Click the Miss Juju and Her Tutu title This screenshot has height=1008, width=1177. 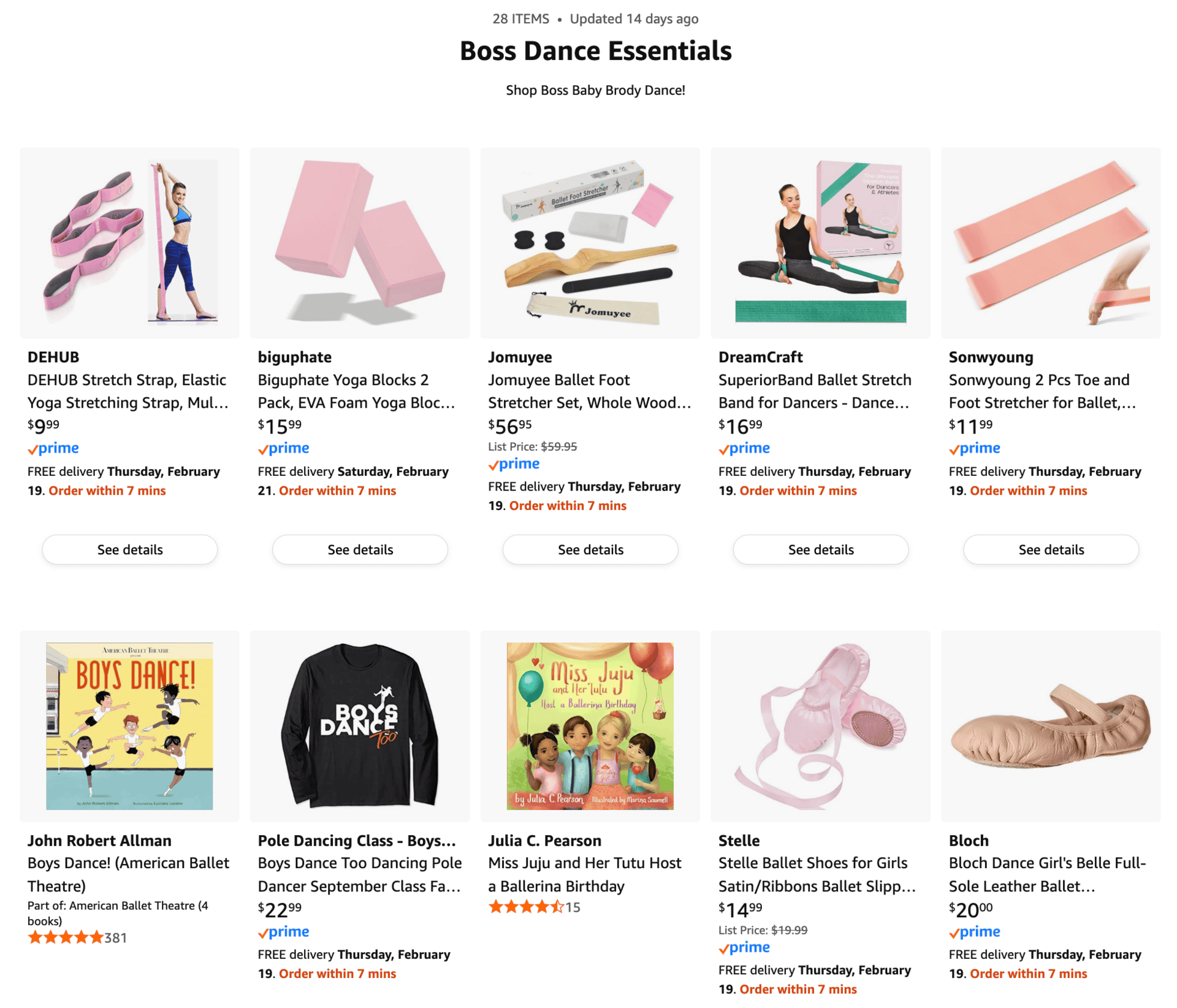[584, 874]
